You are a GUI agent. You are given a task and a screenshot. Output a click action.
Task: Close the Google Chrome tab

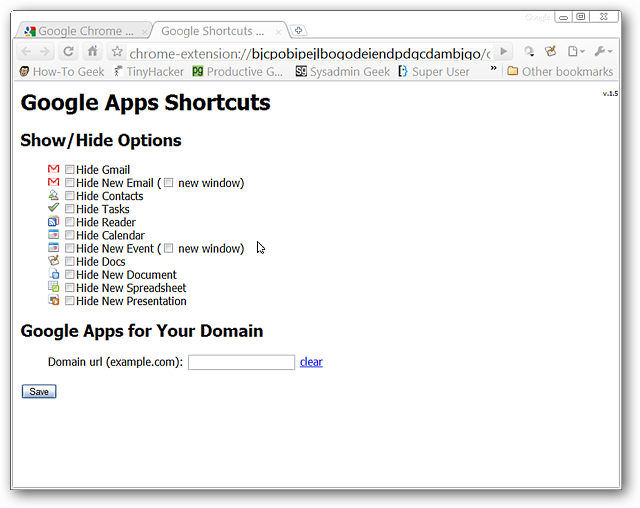coord(144,32)
